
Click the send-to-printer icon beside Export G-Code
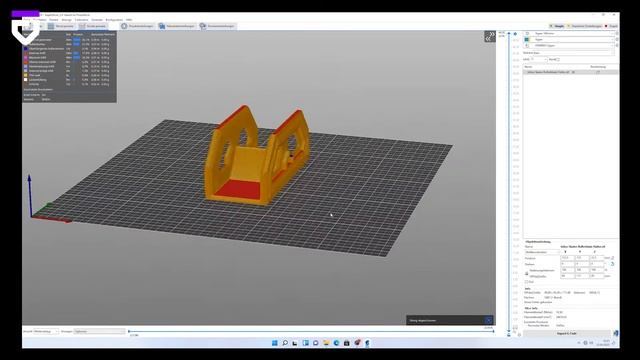click(616, 333)
